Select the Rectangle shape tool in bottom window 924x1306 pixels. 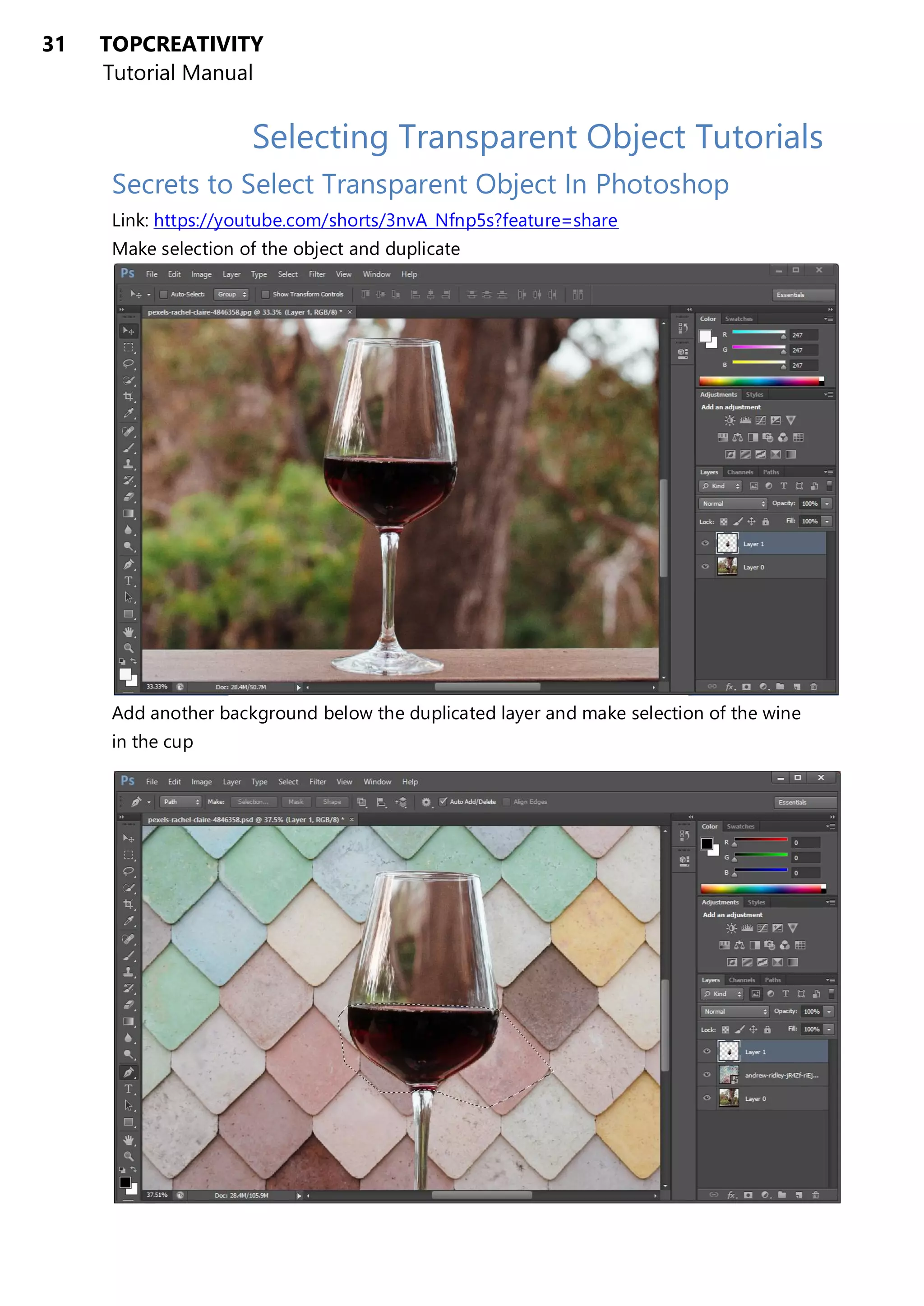pos(129,1122)
